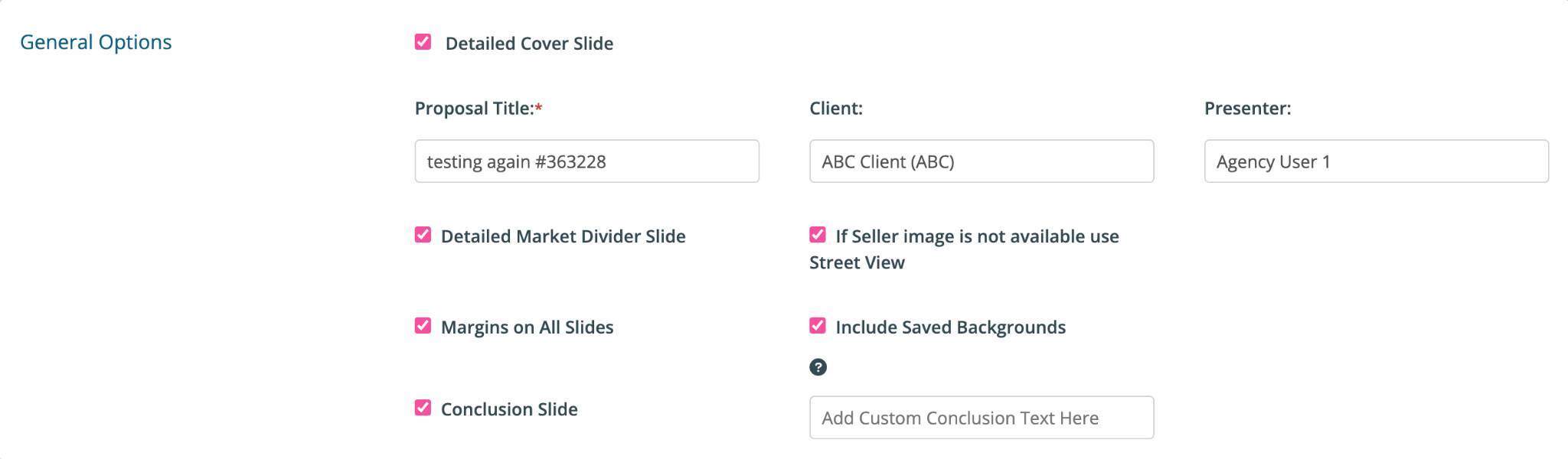The image size is (1568, 459).
Task: Click the 'Detailed Cover Slide' label text
Action: pyautogui.click(x=529, y=44)
